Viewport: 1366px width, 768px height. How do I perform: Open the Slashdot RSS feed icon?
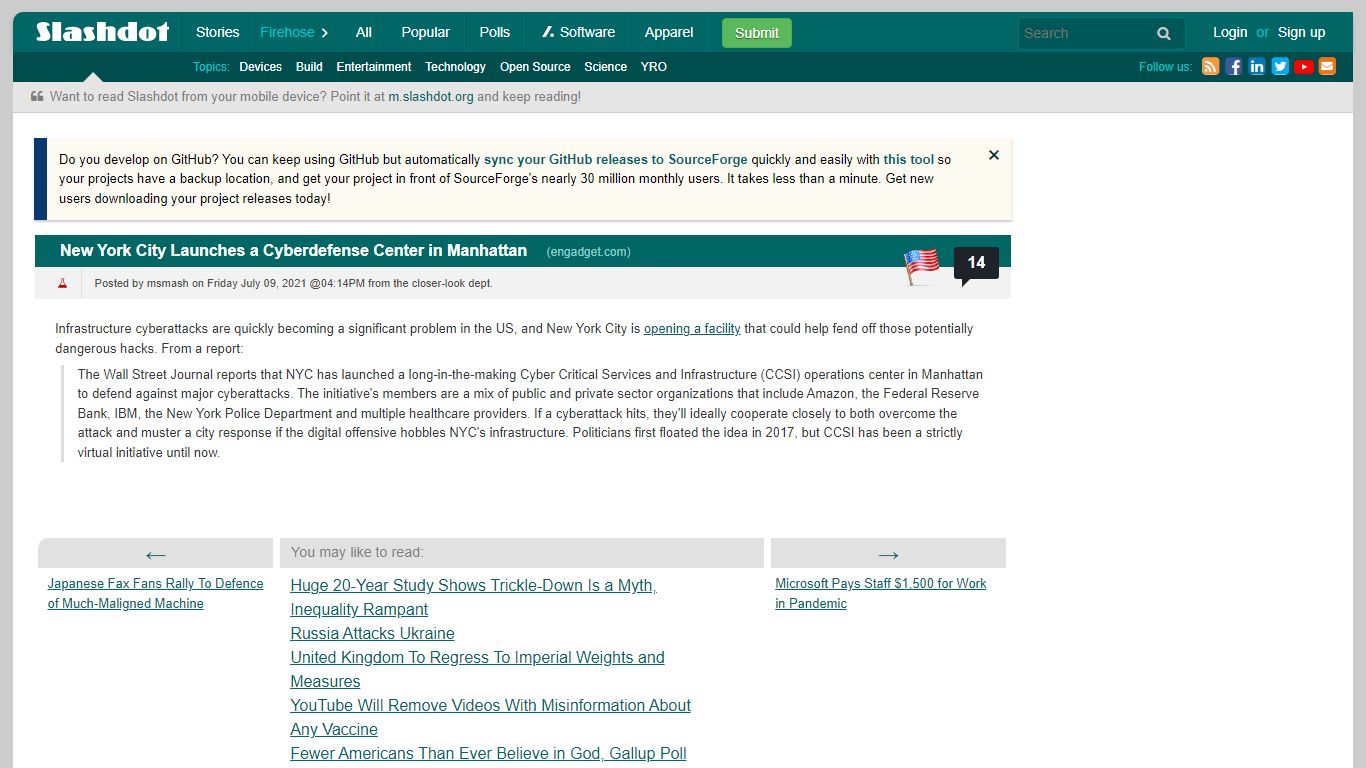click(x=1210, y=67)
